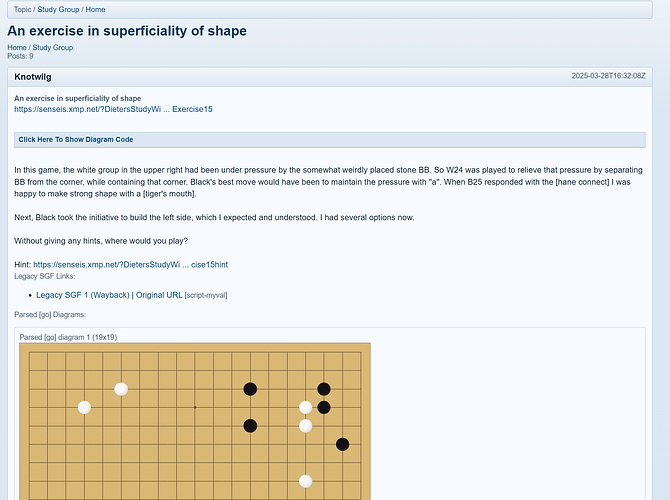Open the "Home" link below the thread title
The image size is (670, 500).
click(17, 47)
